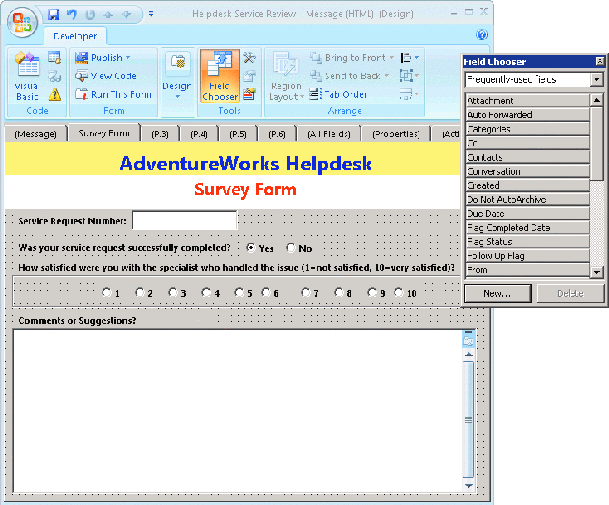Screen dimensions: 609x505
Task: Open the Frequently-used fields dropdown
Action: (x=597, y=80)
